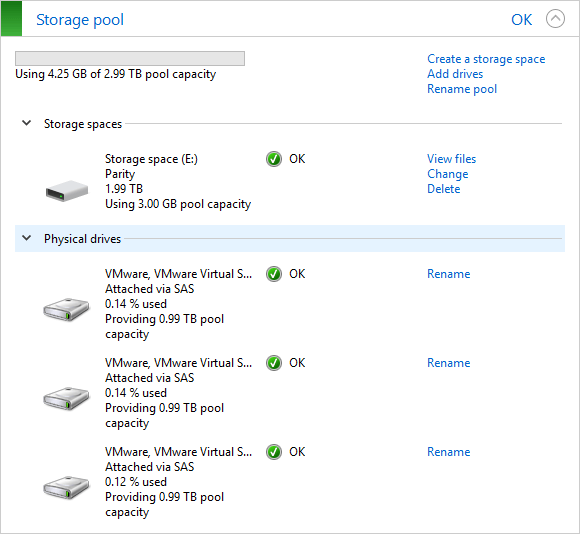Click the pool capacity usage bar
Screen dimensions: 580x534
click(x=130, y=58)
